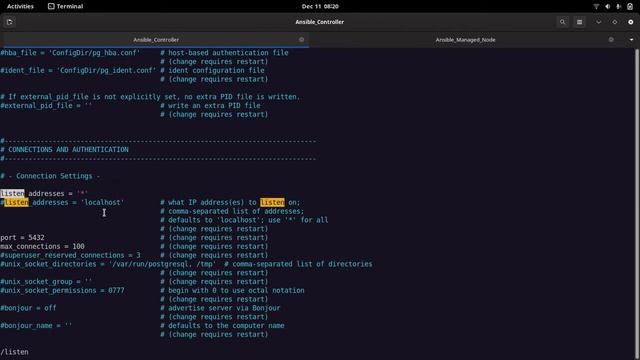
Task: Click the '# - Connection Settings -' line
Action: pyautogui.click(x=50, y=176)
